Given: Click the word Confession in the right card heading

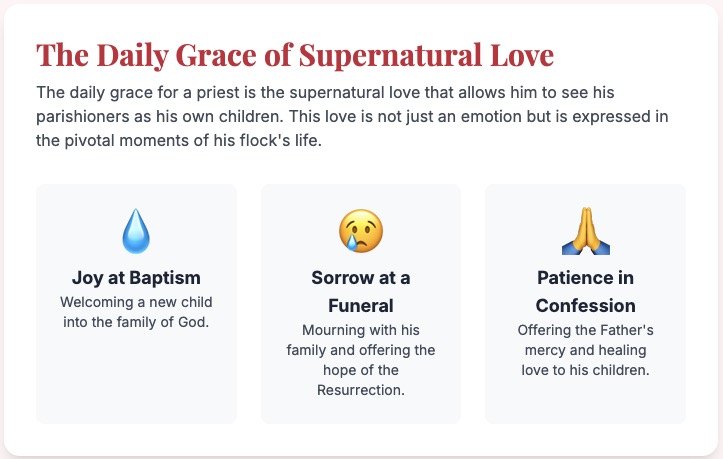Looking at the screenshot, I should (585, 305).
